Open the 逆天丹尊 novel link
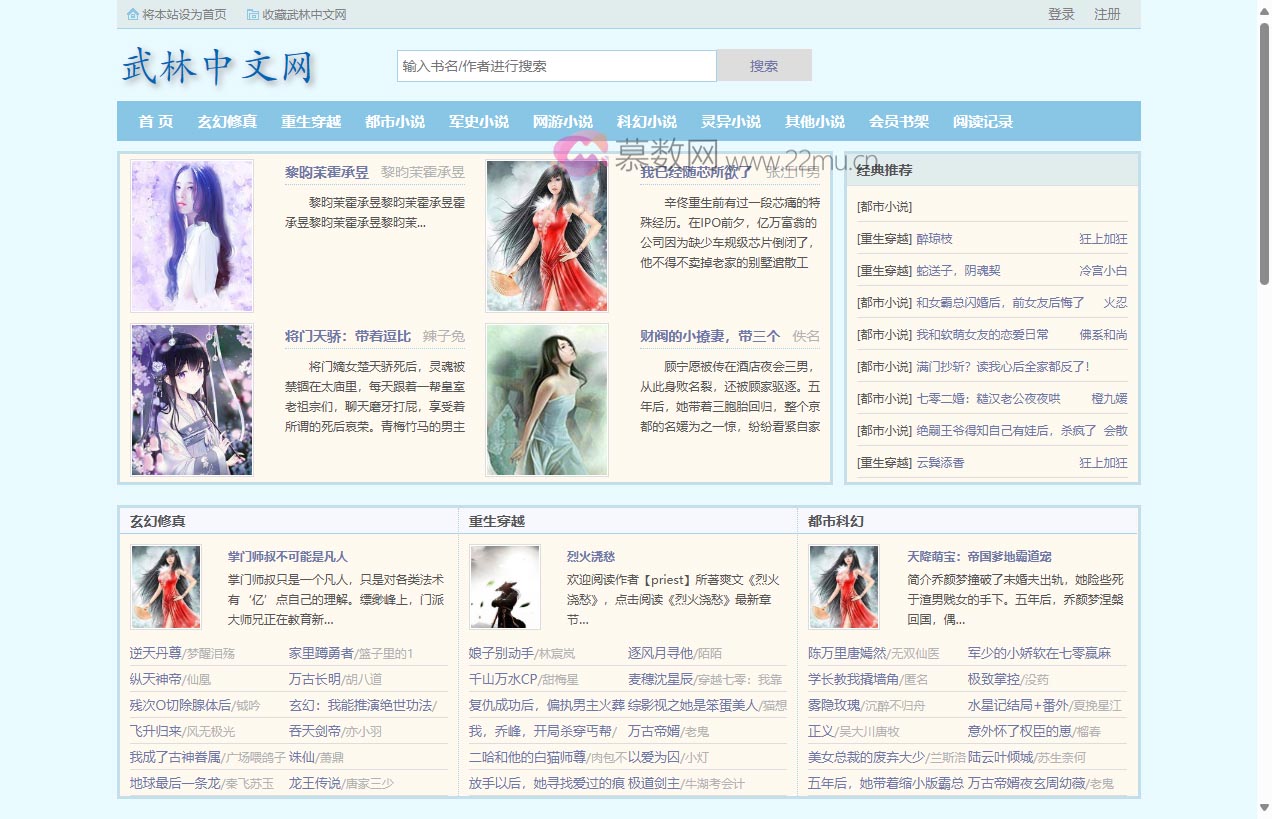Viewport: 1272px width, 819px height. click(155, 653)
